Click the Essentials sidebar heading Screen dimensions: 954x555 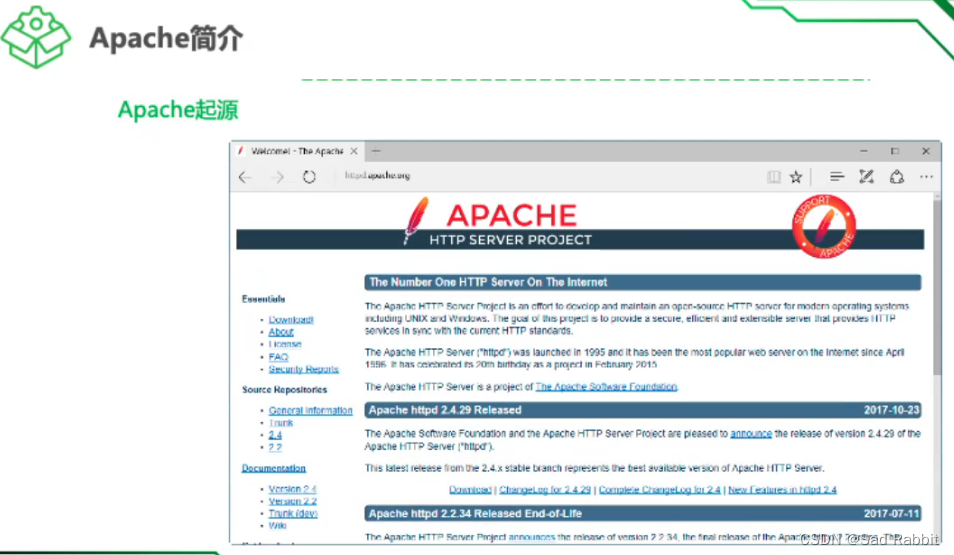[x=263, y=299]
